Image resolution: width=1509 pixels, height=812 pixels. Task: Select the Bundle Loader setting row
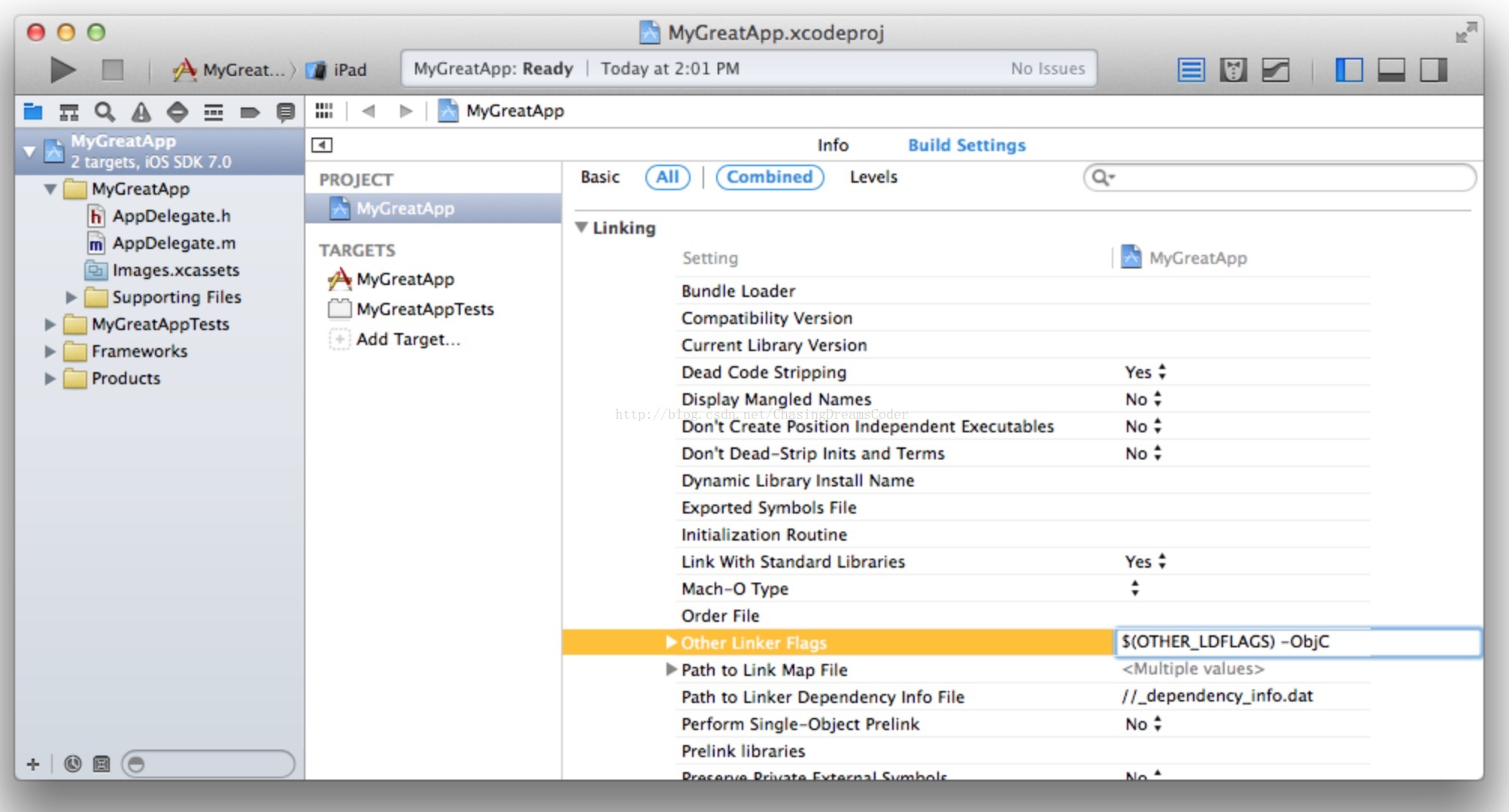(1022, 291)
